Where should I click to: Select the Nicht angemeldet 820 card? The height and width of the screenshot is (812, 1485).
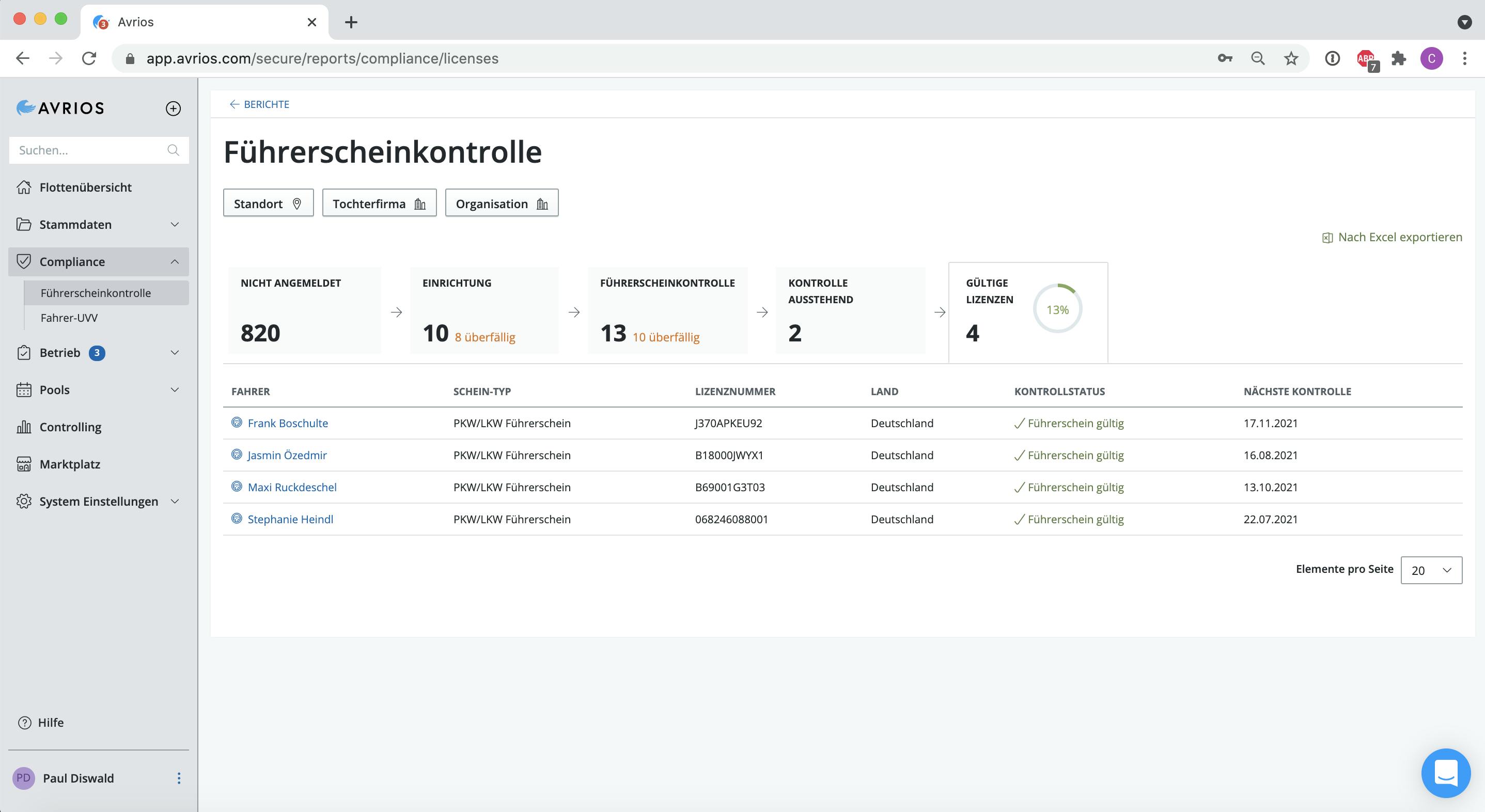pyautogui.click(x=304, y=310)
